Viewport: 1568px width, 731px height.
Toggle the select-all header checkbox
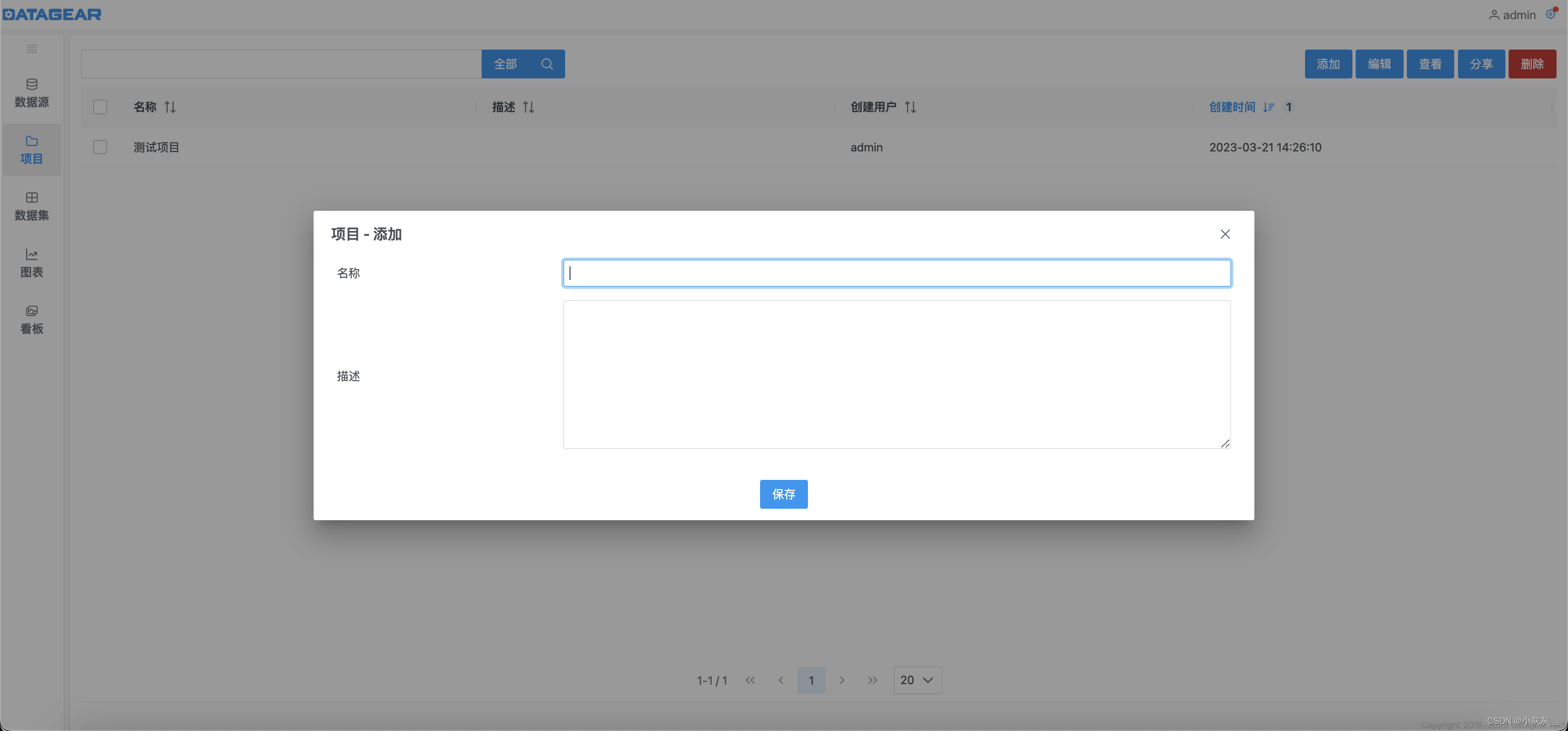(100, 107)
